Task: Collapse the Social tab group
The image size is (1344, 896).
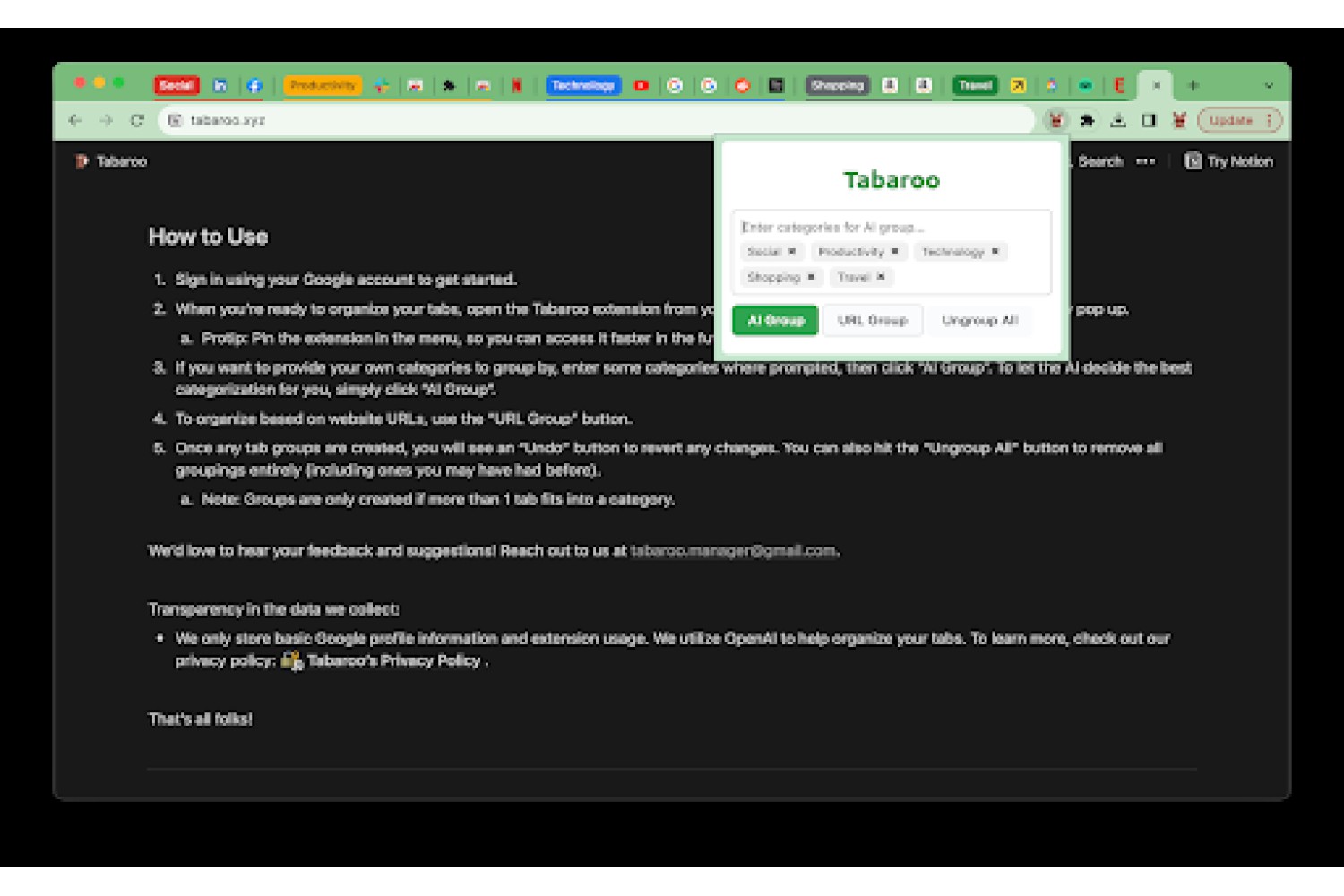Action: coord(177,86)
